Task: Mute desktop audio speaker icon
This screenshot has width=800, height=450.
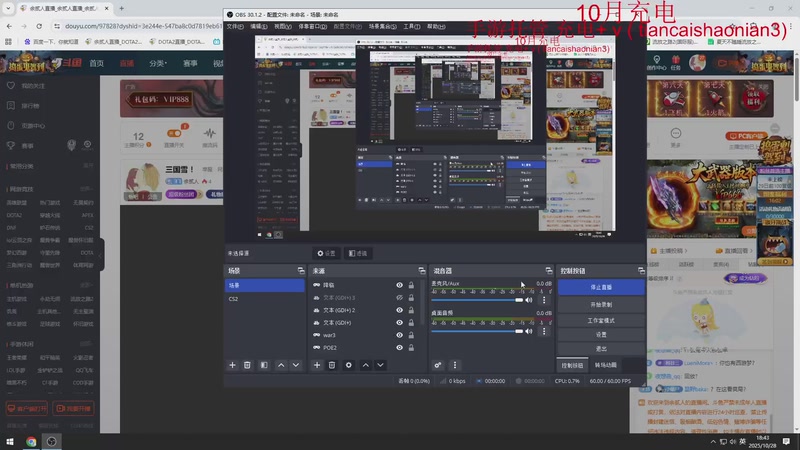Action: point(529,331)
